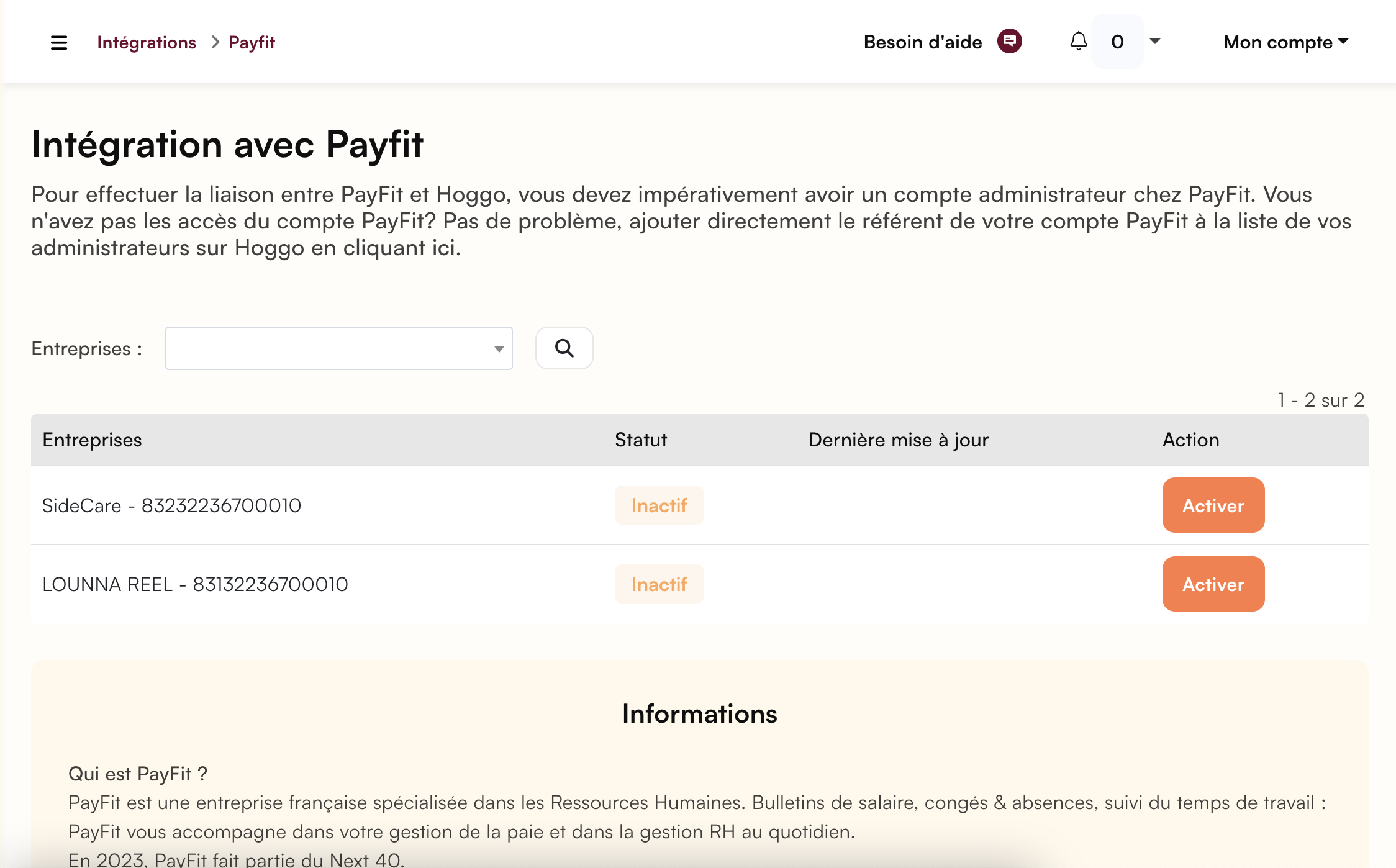This screenshot has width=1396, height=868.
Task: Open the Entreprises combo box
Action: pos(338,348)
